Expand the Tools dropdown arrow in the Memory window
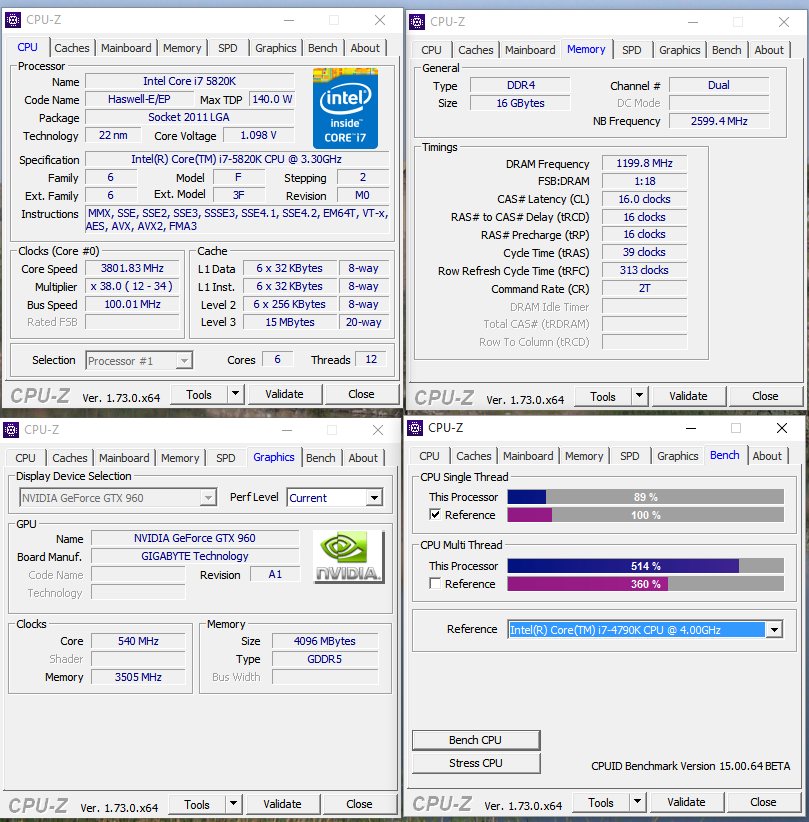Image resolution: width=809 pixels, height=822 pixels. pyautogui.click(x=639, y=396)
